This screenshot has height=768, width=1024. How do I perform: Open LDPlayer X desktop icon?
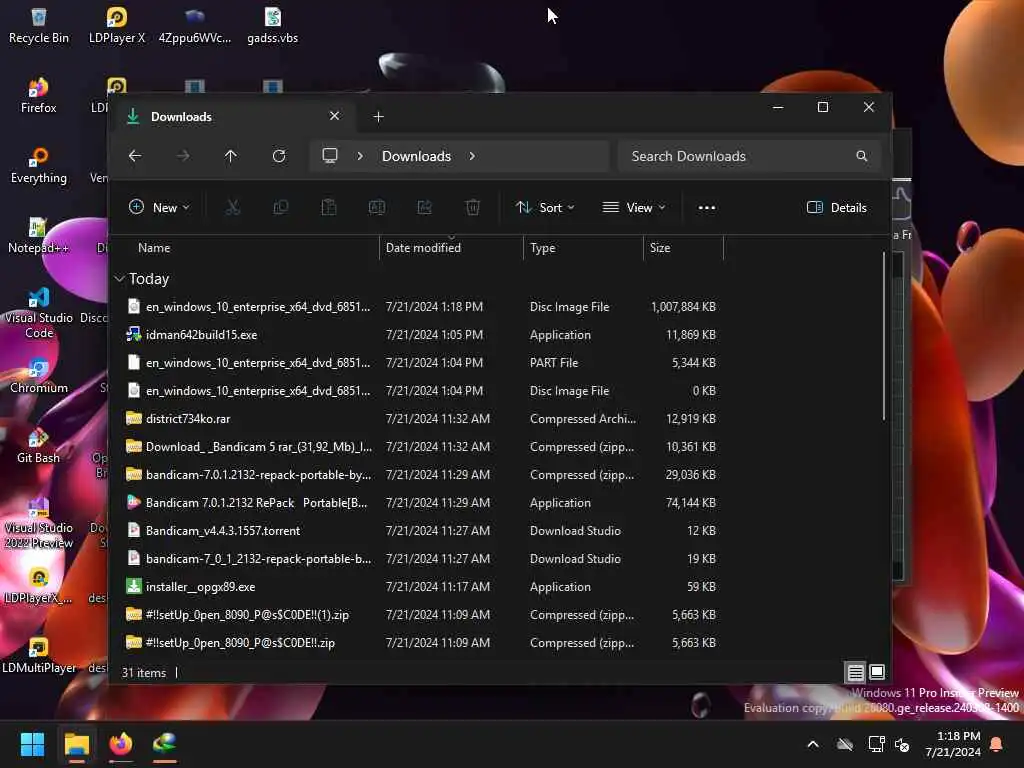pyautogui.click(x=117, y=25)
